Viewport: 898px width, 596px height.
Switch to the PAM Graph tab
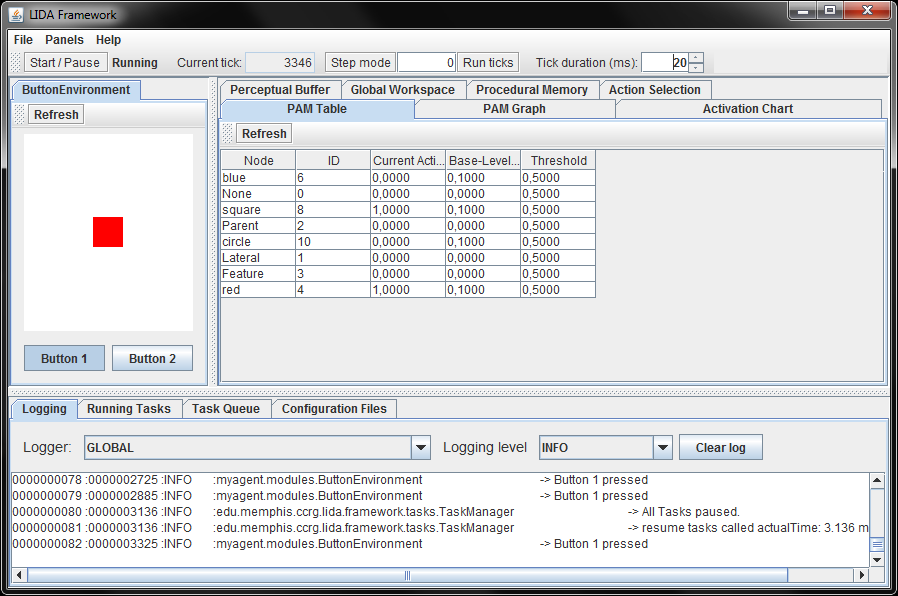pos(514,109)
